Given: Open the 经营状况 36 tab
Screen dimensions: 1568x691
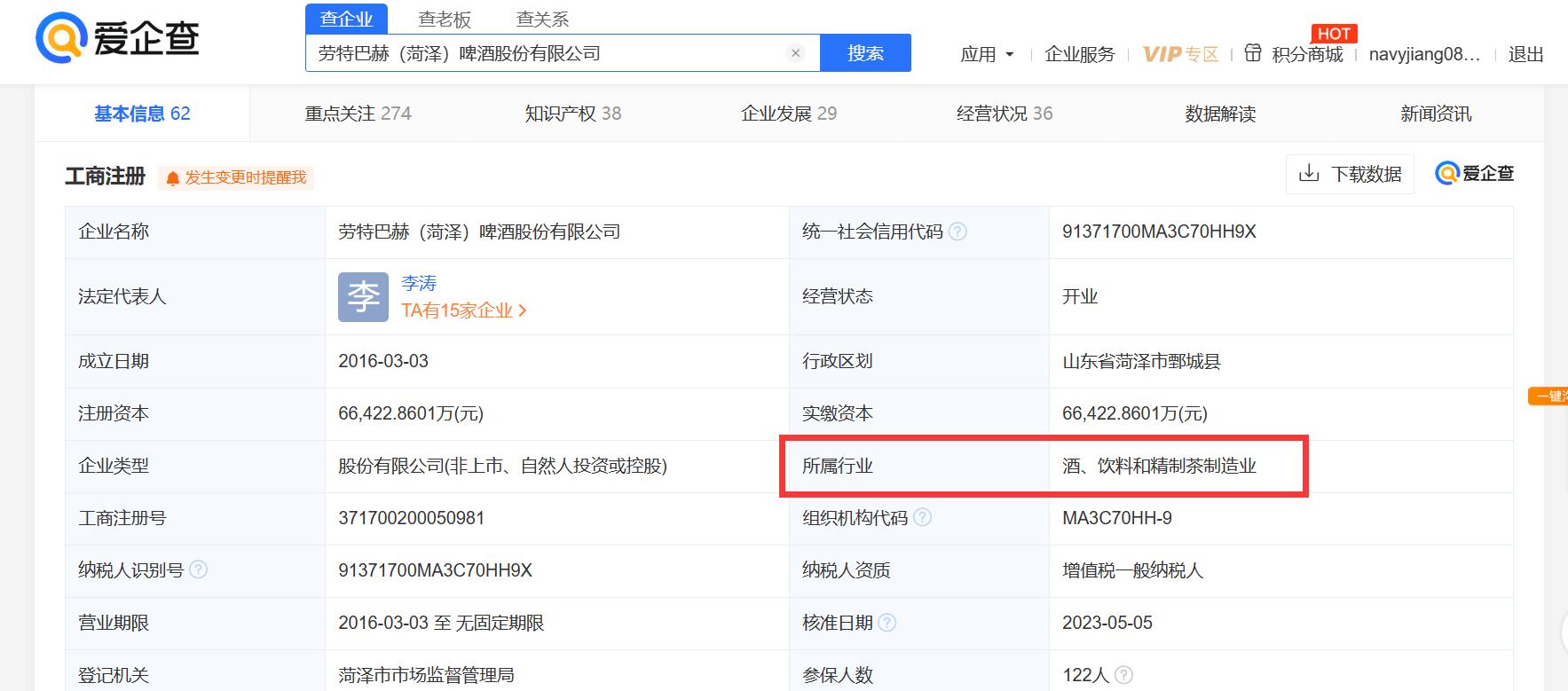Looking at the screenshot, I should [1005, 114].
